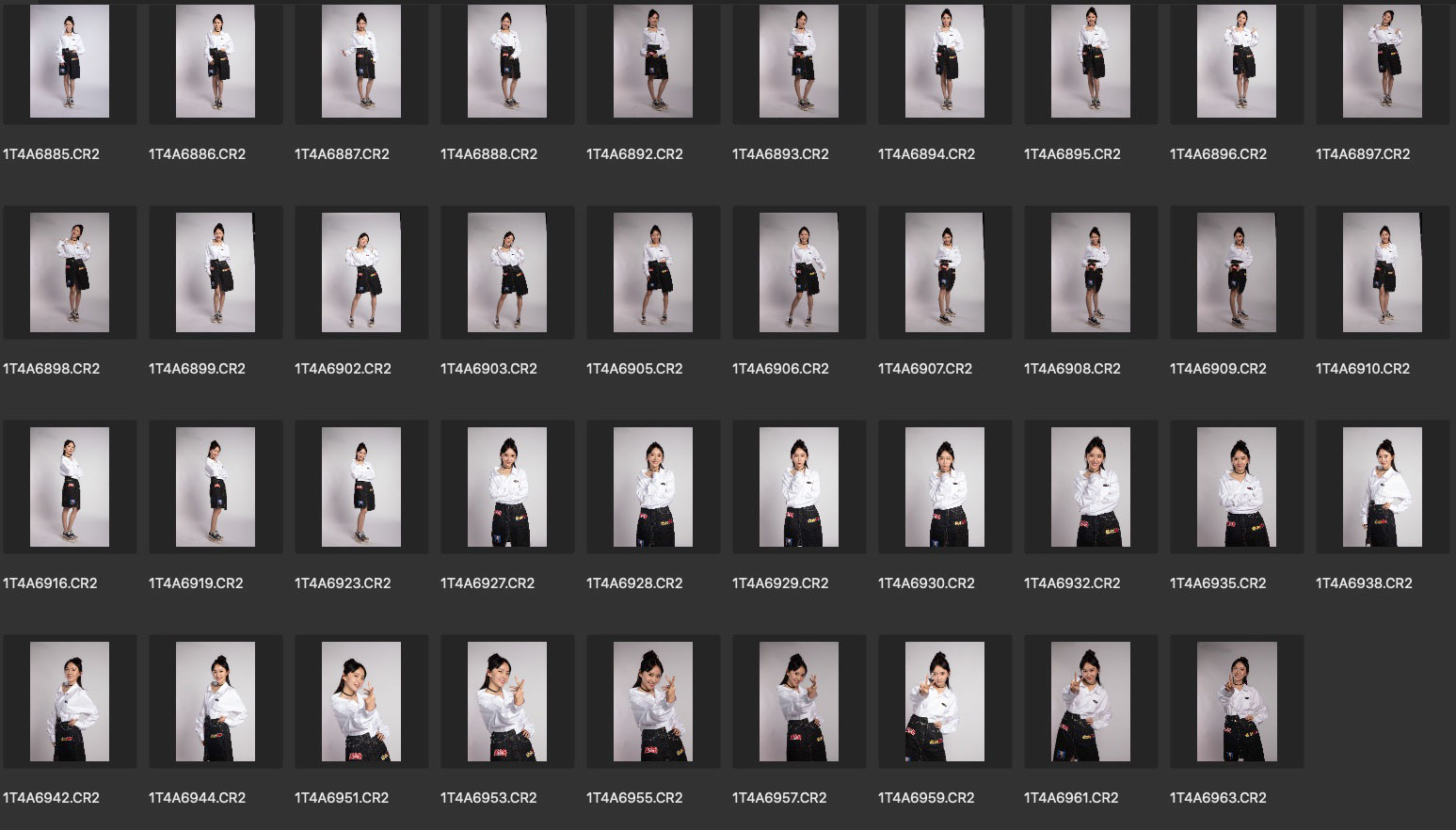Viewport: 1456px width, 830px height.
Task: Choose the 1T4A6942.CR2 photo thumbnail
Action: point(70,701)
